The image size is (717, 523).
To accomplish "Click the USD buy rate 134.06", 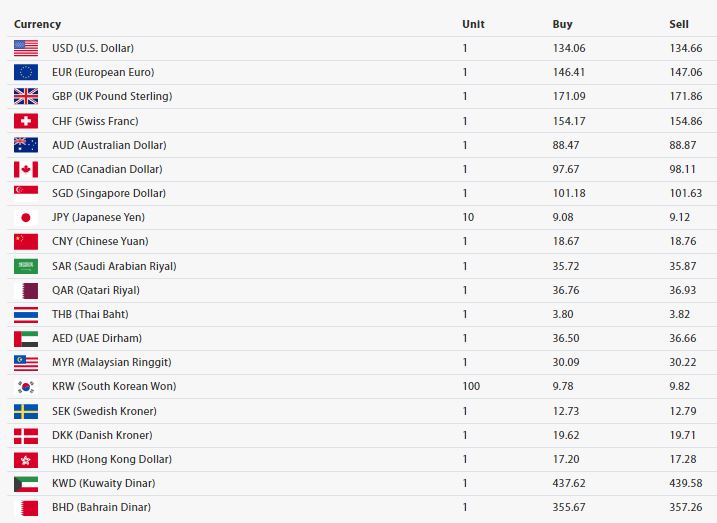I will tap(568, 48).
